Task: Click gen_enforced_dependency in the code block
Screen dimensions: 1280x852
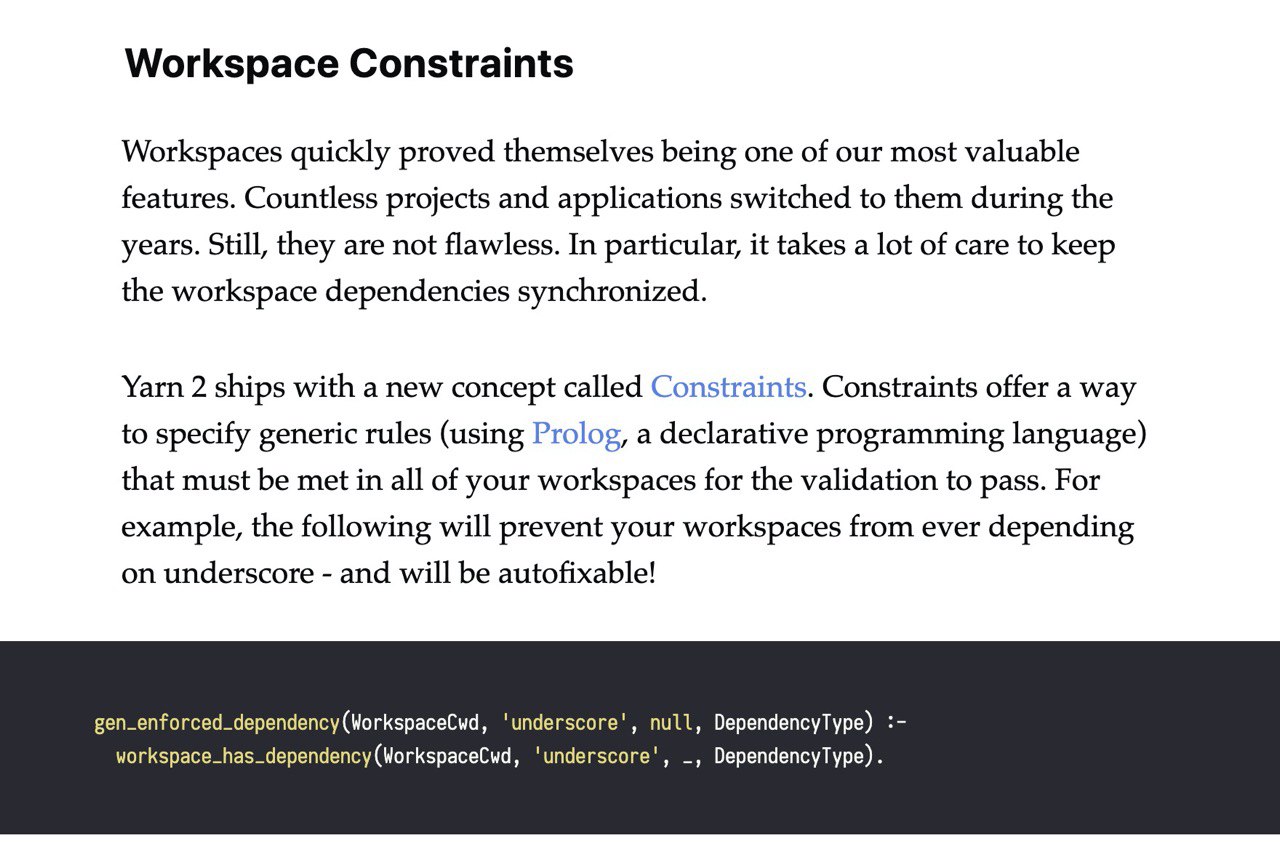Action: [217, 723]
